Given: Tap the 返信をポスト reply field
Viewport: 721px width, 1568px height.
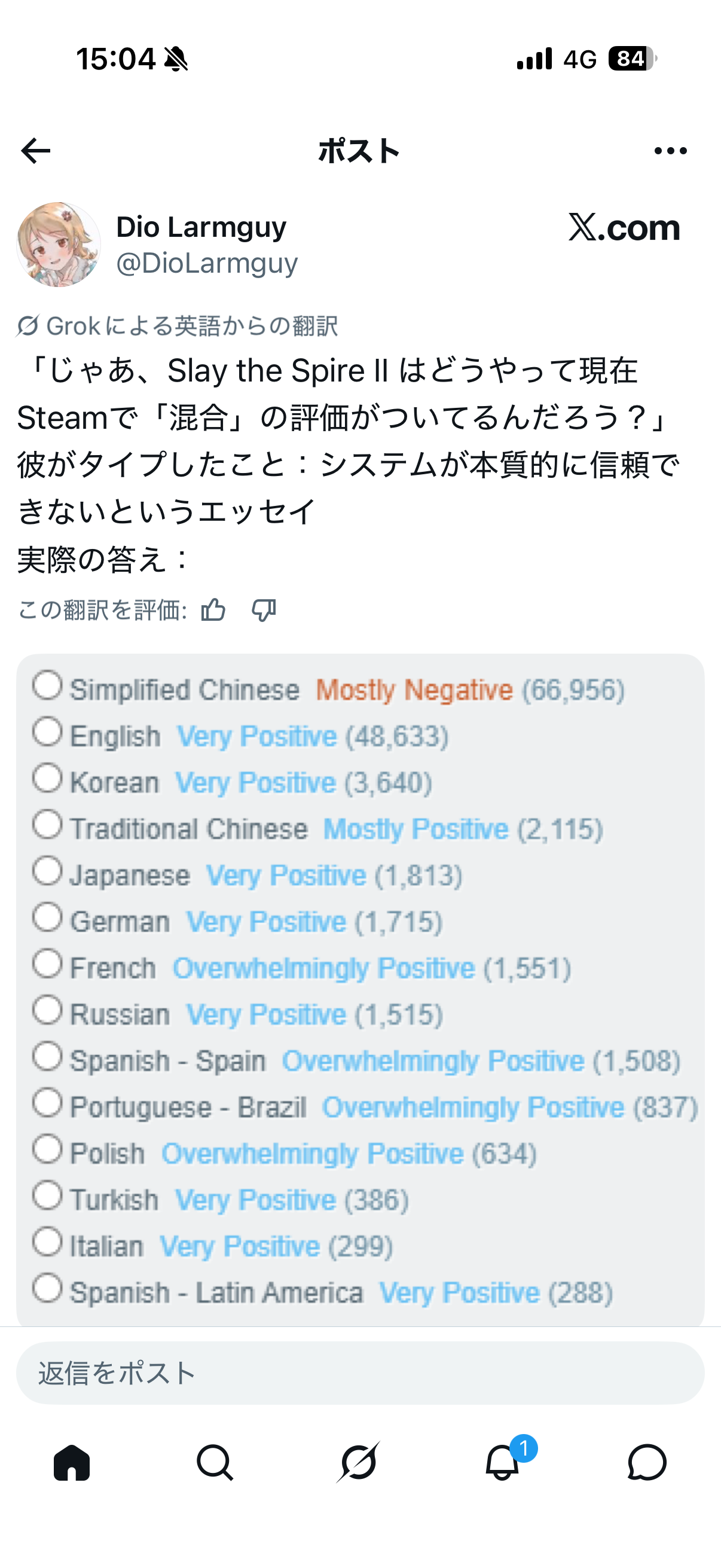Looking at the screenshot, I should tap(360, 1373).
